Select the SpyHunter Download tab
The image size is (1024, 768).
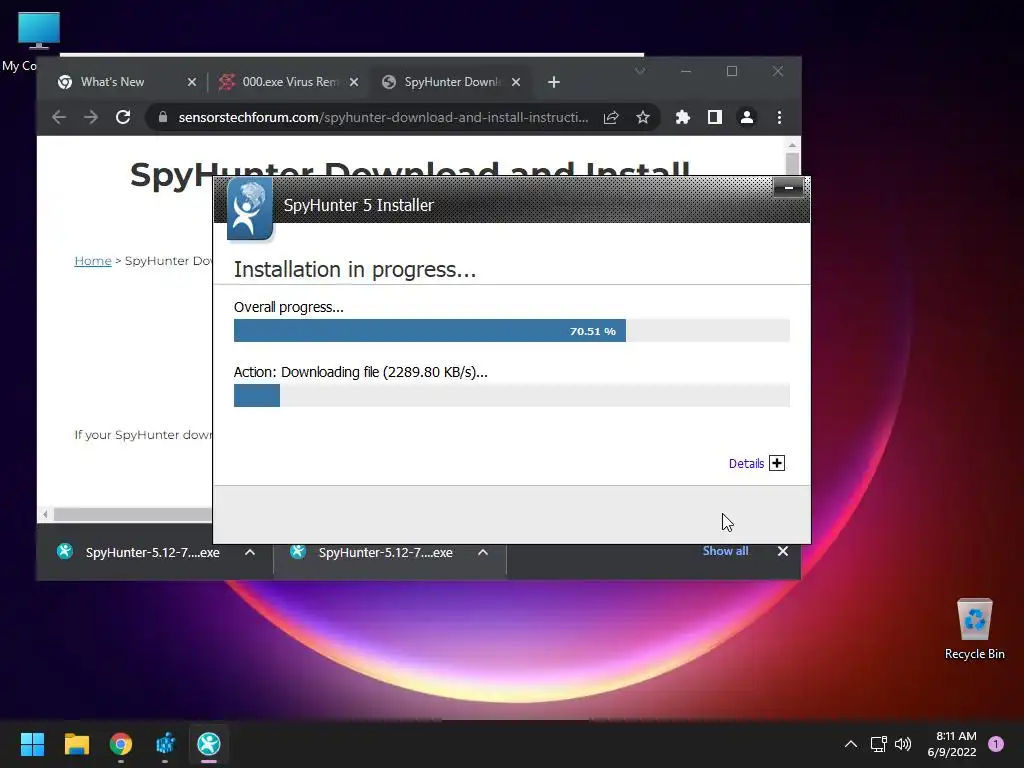pyautogui.click(x=452, y=82)
